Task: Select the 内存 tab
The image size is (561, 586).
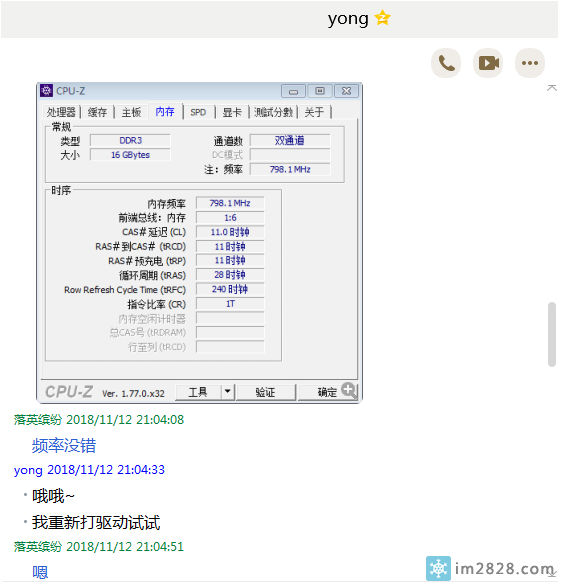Action: coord(165,111)
